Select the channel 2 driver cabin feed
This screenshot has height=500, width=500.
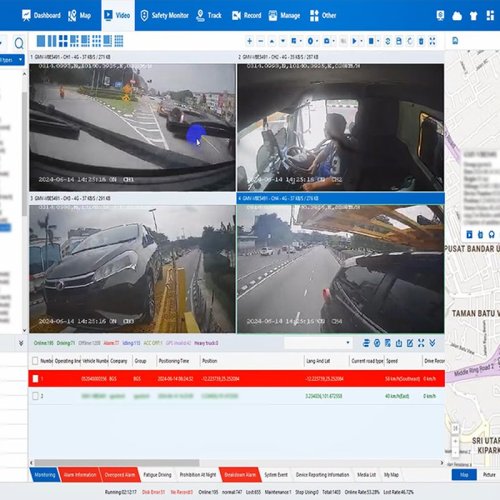(340, 127)
